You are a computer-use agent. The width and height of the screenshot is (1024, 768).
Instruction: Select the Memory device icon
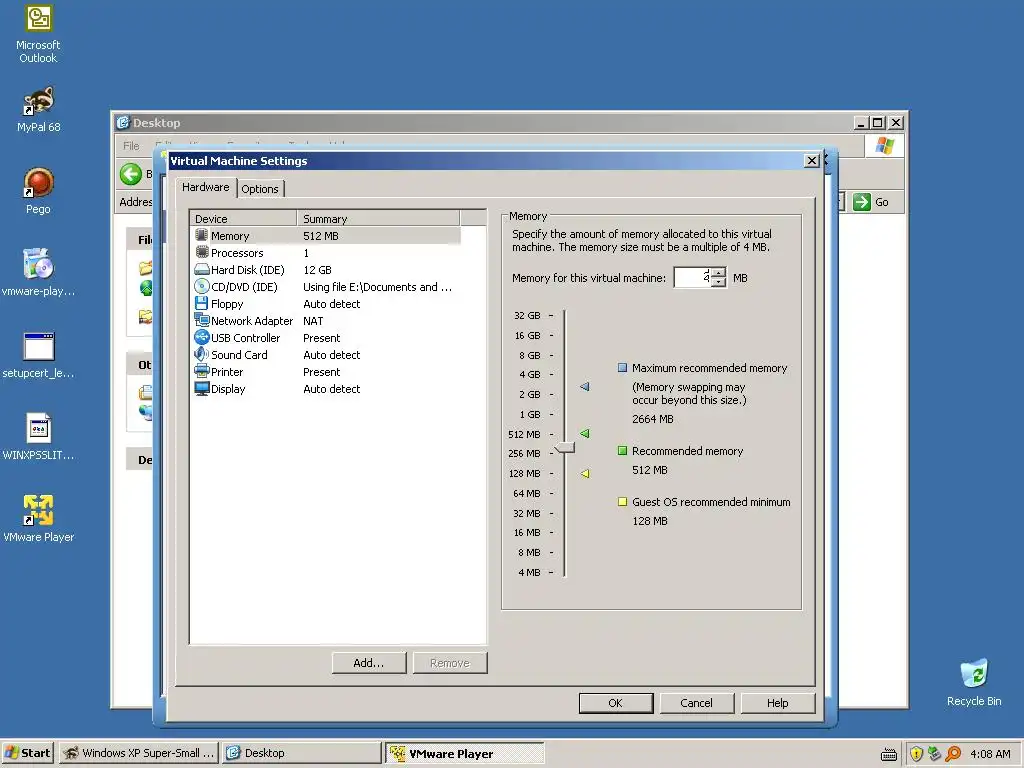202,236
